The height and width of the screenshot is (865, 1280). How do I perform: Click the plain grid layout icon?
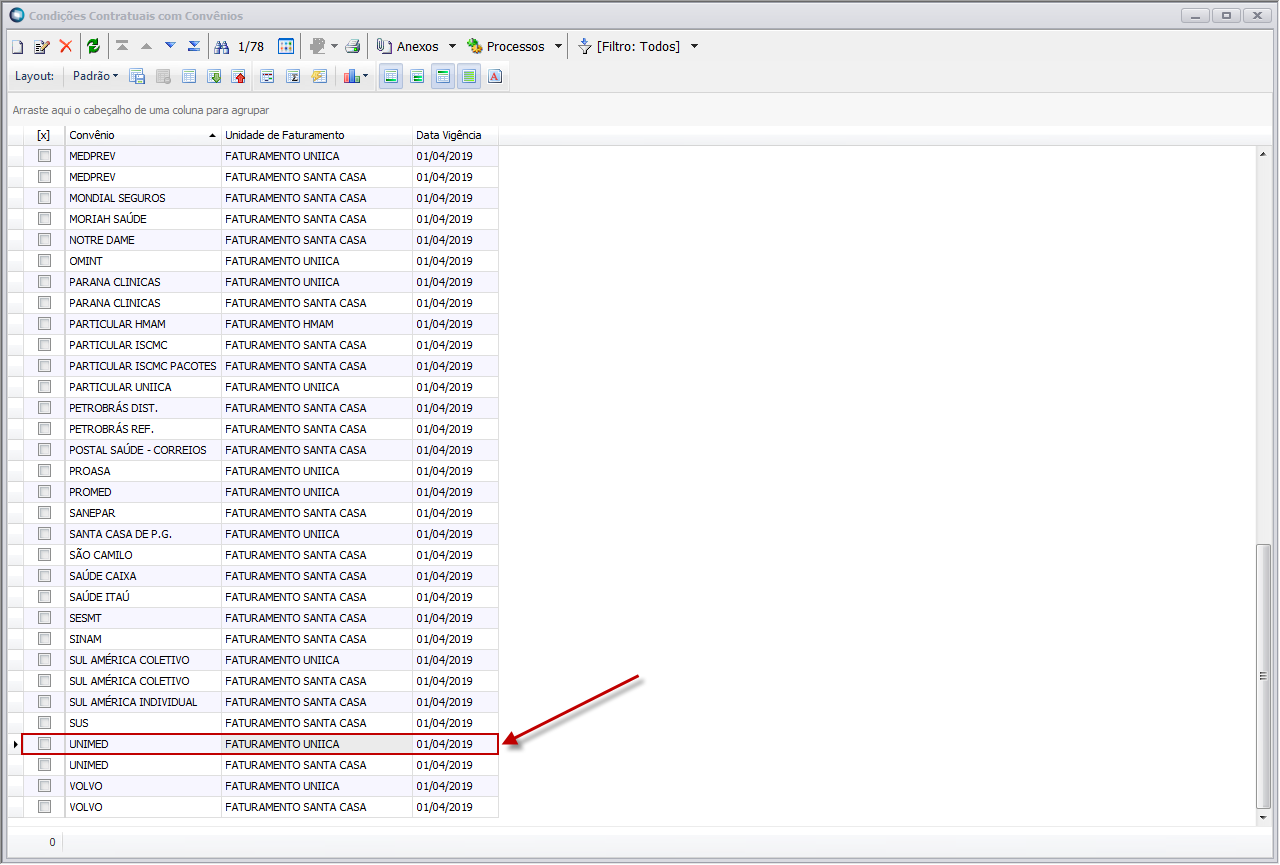[189, 76]
